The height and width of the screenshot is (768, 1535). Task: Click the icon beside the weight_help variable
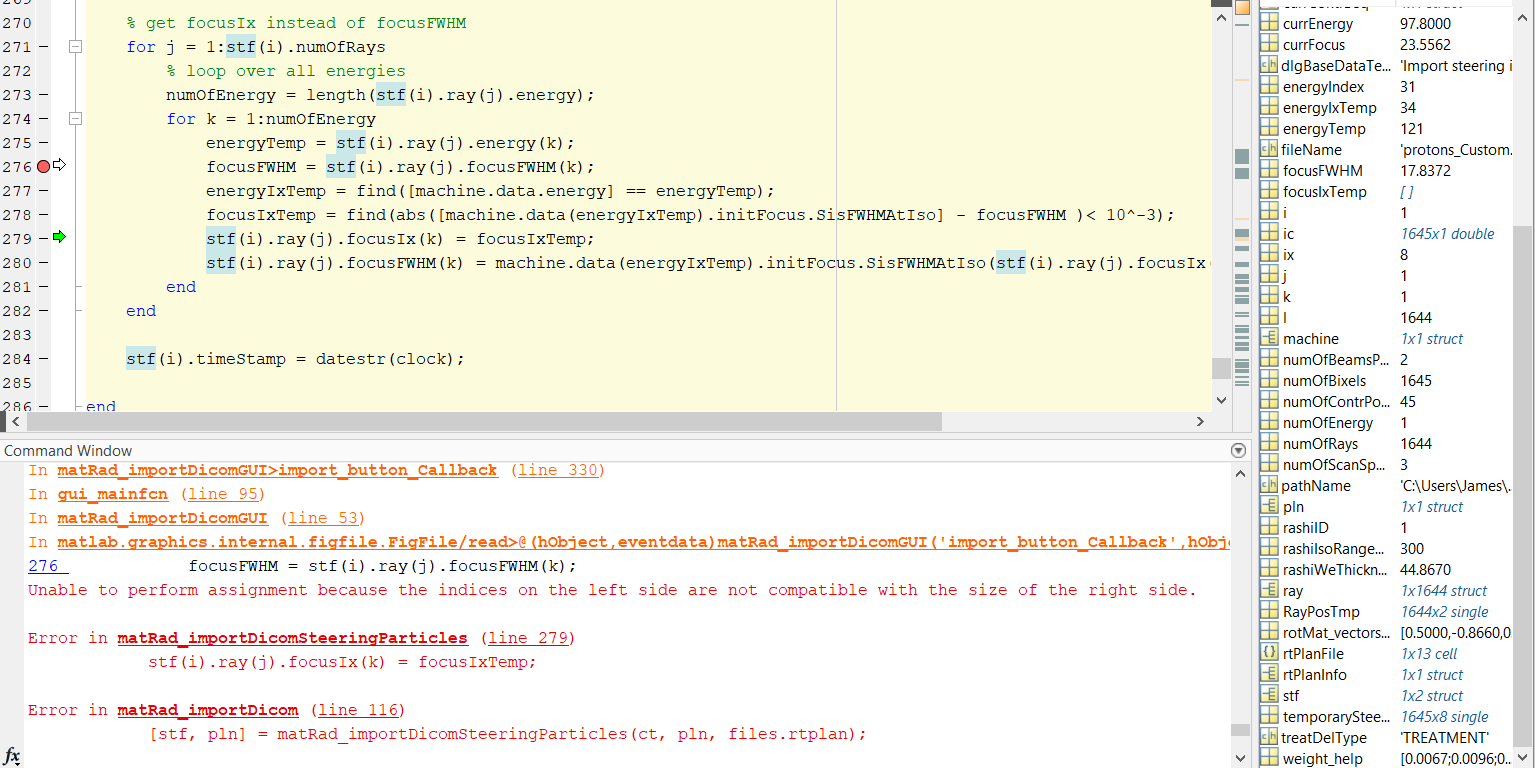(1270, 758)
